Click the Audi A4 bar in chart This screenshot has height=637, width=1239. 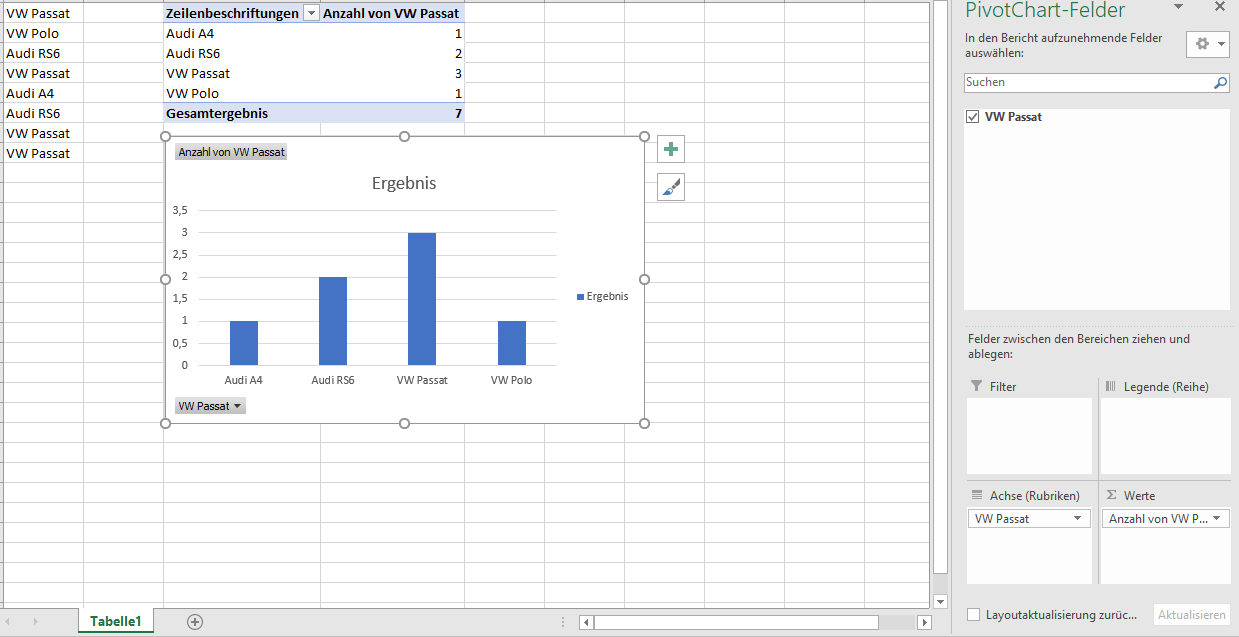coord(244,343)
